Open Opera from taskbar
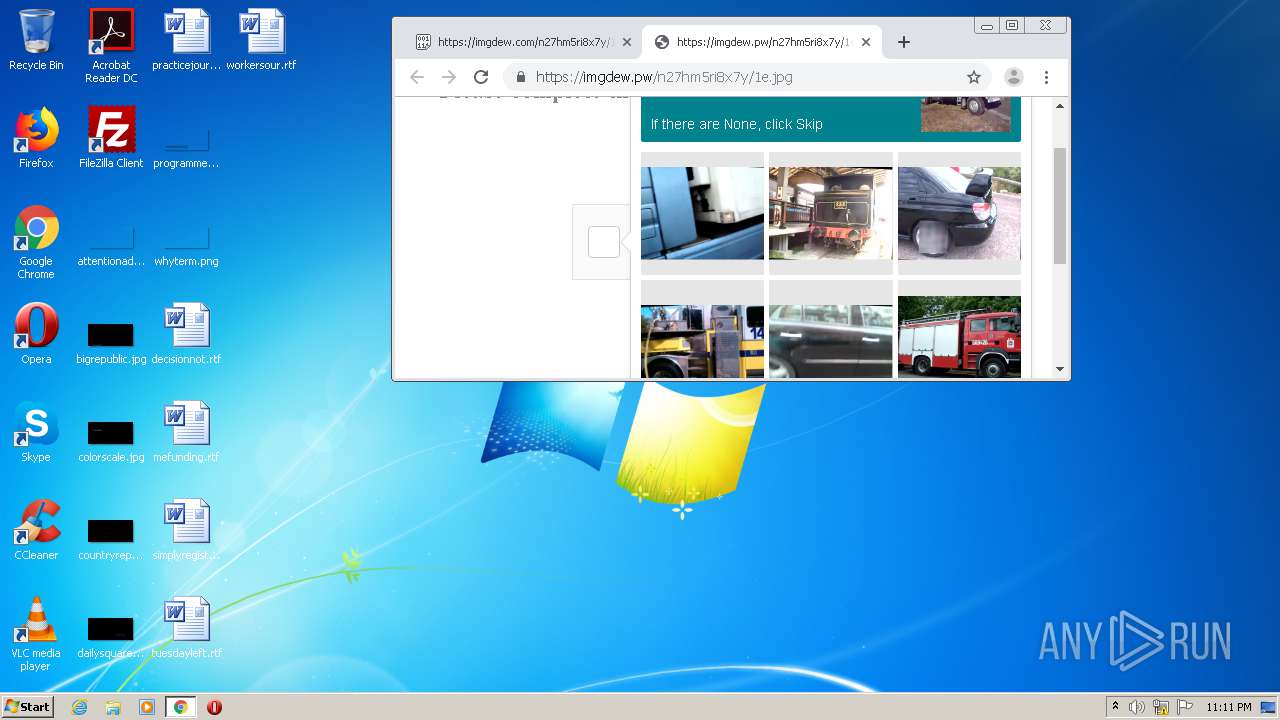 tap(214, 707)
